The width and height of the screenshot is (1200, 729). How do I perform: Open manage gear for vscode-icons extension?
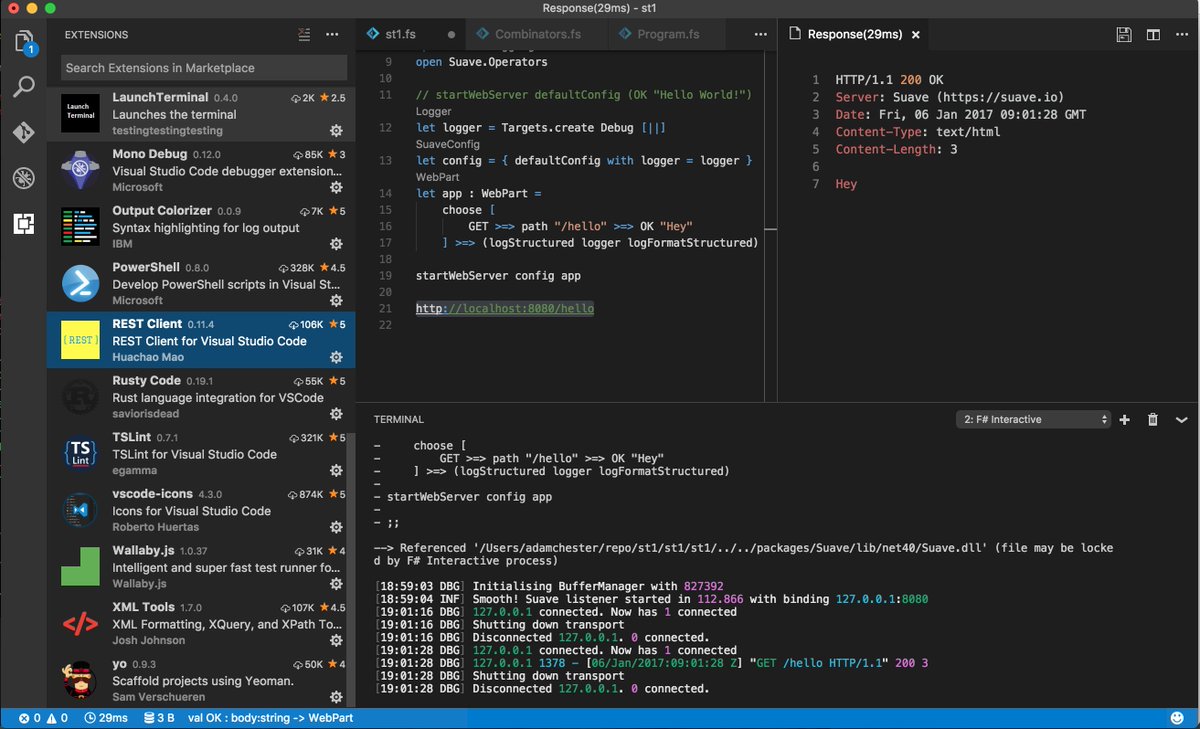(x=336, y=527)
